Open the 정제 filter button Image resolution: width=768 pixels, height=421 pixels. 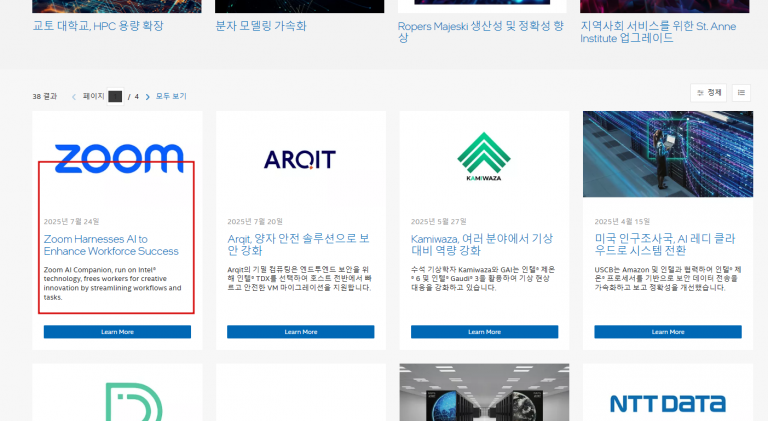708,93
